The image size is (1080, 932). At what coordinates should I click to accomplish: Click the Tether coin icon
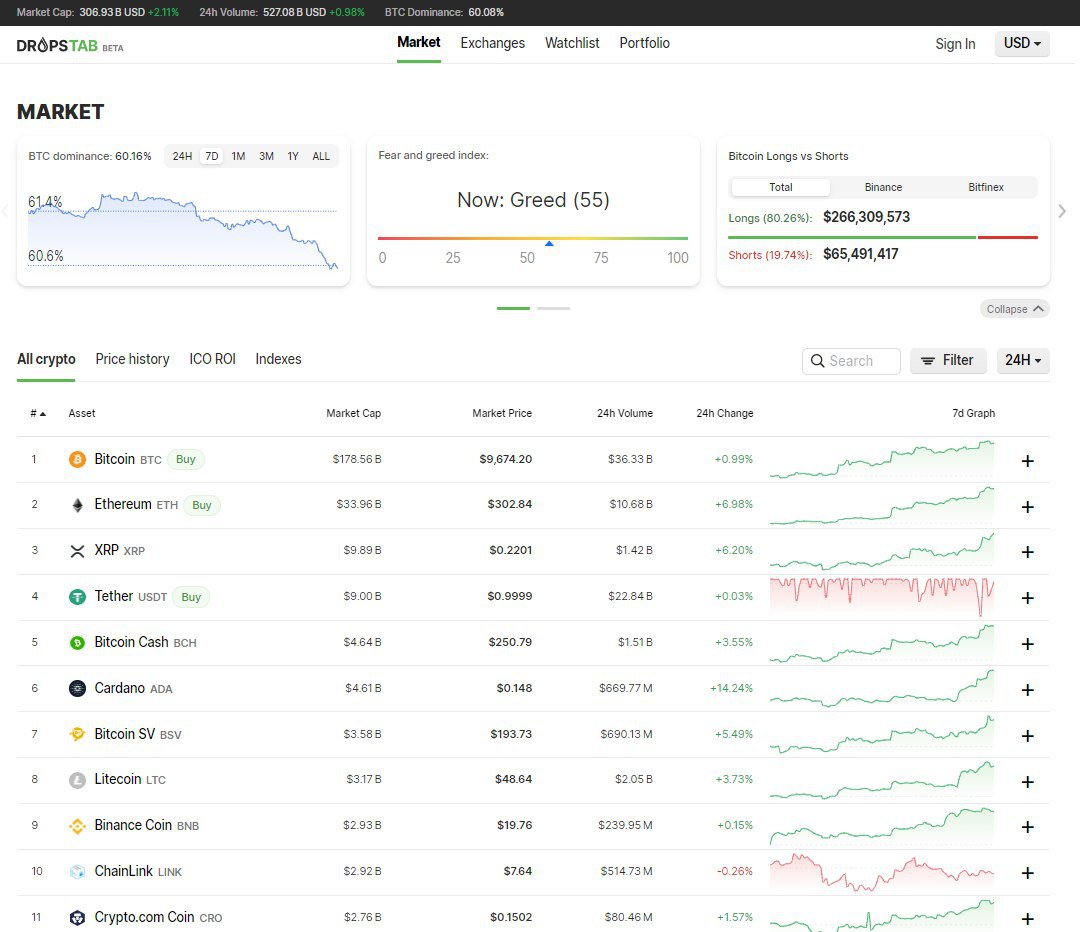tap(77, 597)
